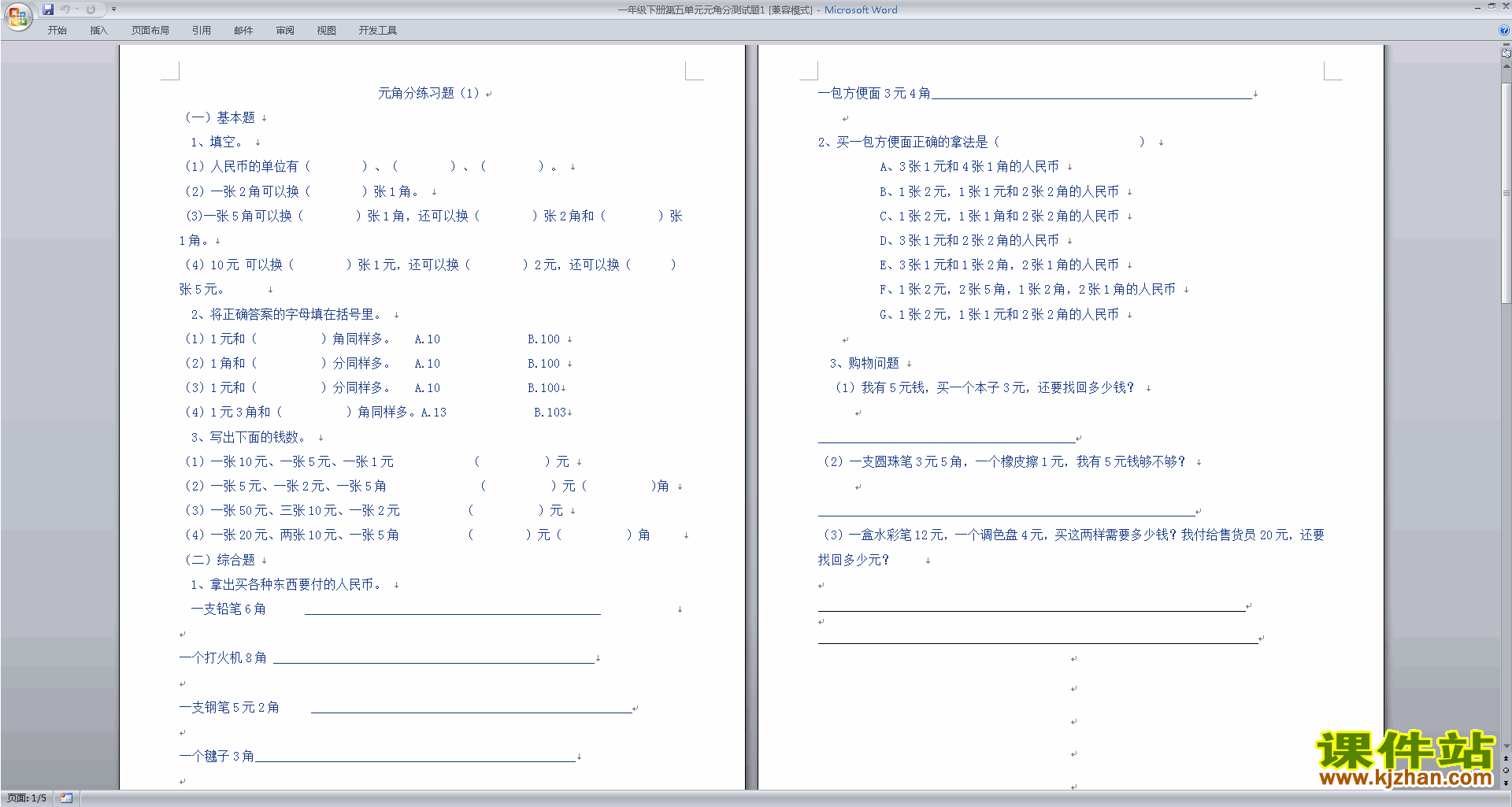Click the title text 元角分练习题（1）

(x=428, y=93)
